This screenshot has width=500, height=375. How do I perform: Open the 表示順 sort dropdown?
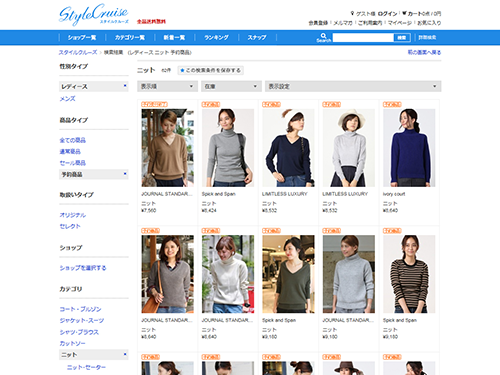coord(167,86)
